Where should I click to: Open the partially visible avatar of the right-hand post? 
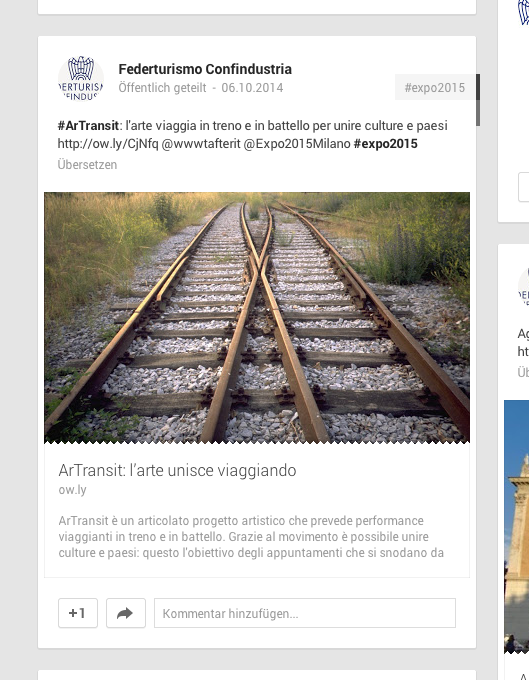pos(523,286)
